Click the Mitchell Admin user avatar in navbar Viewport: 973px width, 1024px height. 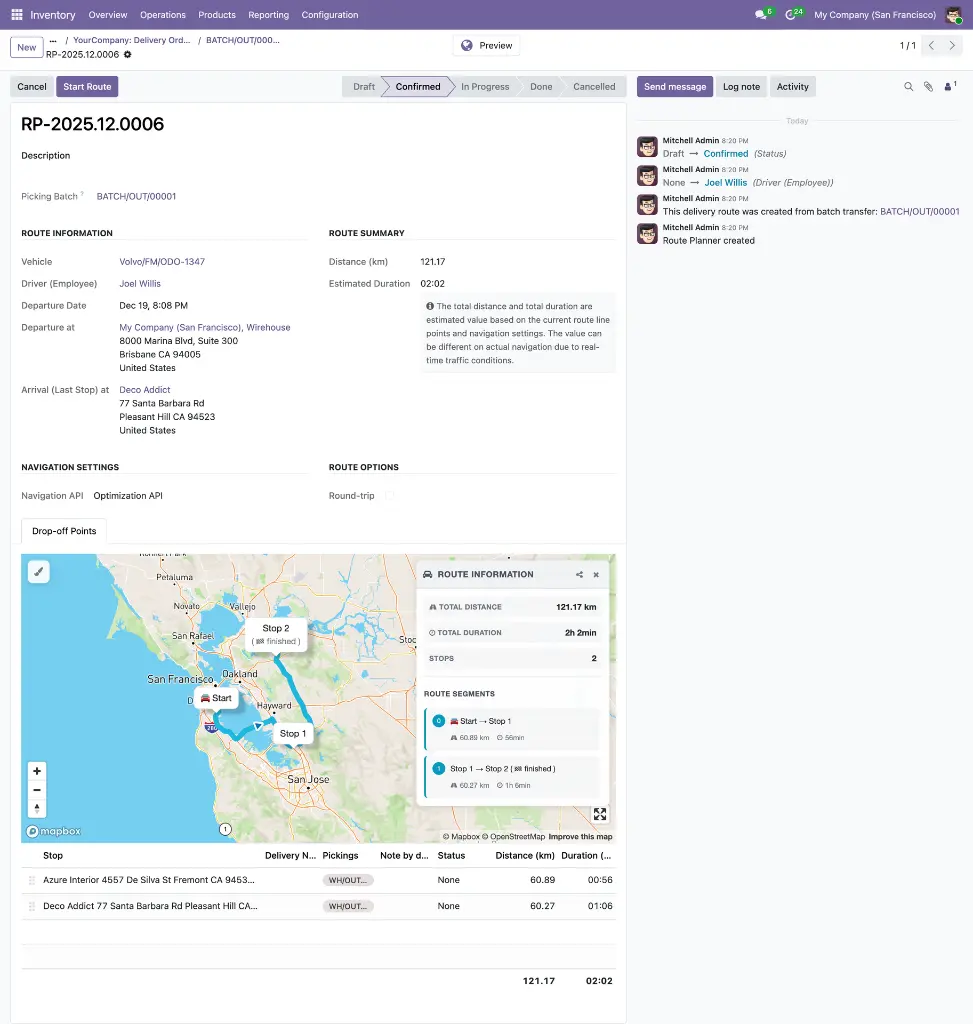coord(953,14)
